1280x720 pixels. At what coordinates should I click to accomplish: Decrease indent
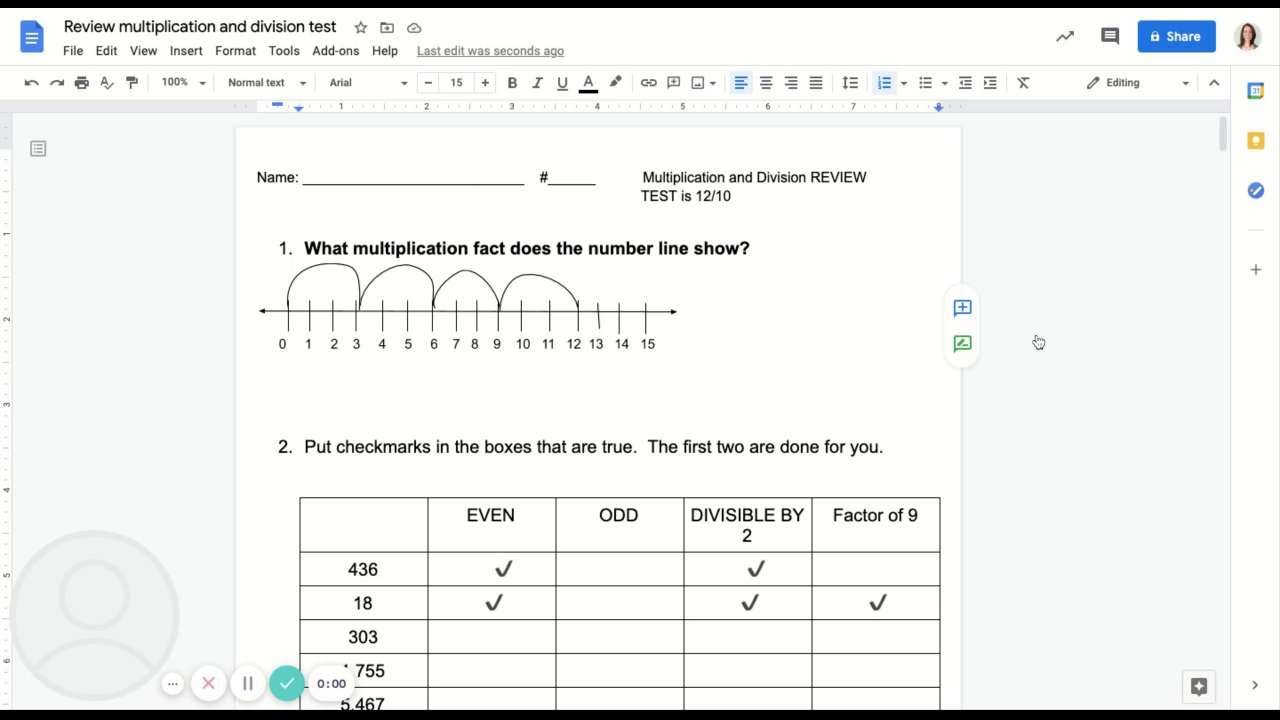965,83
